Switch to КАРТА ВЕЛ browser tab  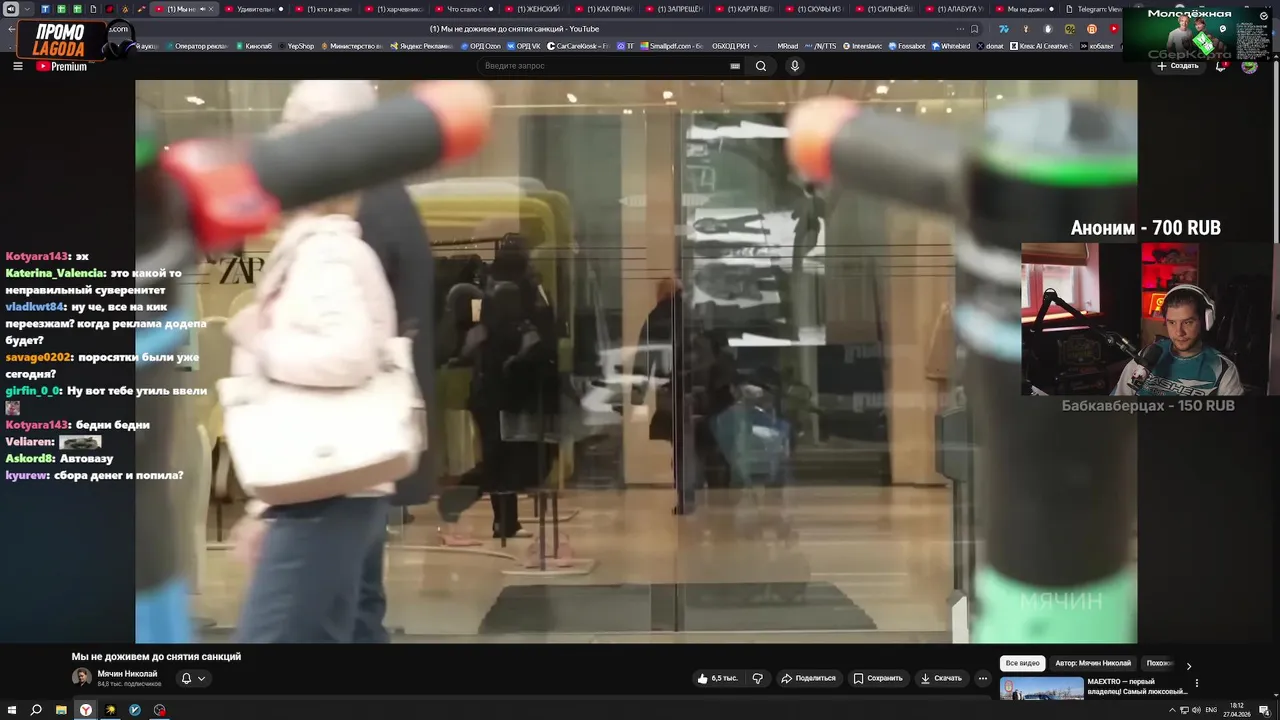pyautogui.click(x=743, y=9)
